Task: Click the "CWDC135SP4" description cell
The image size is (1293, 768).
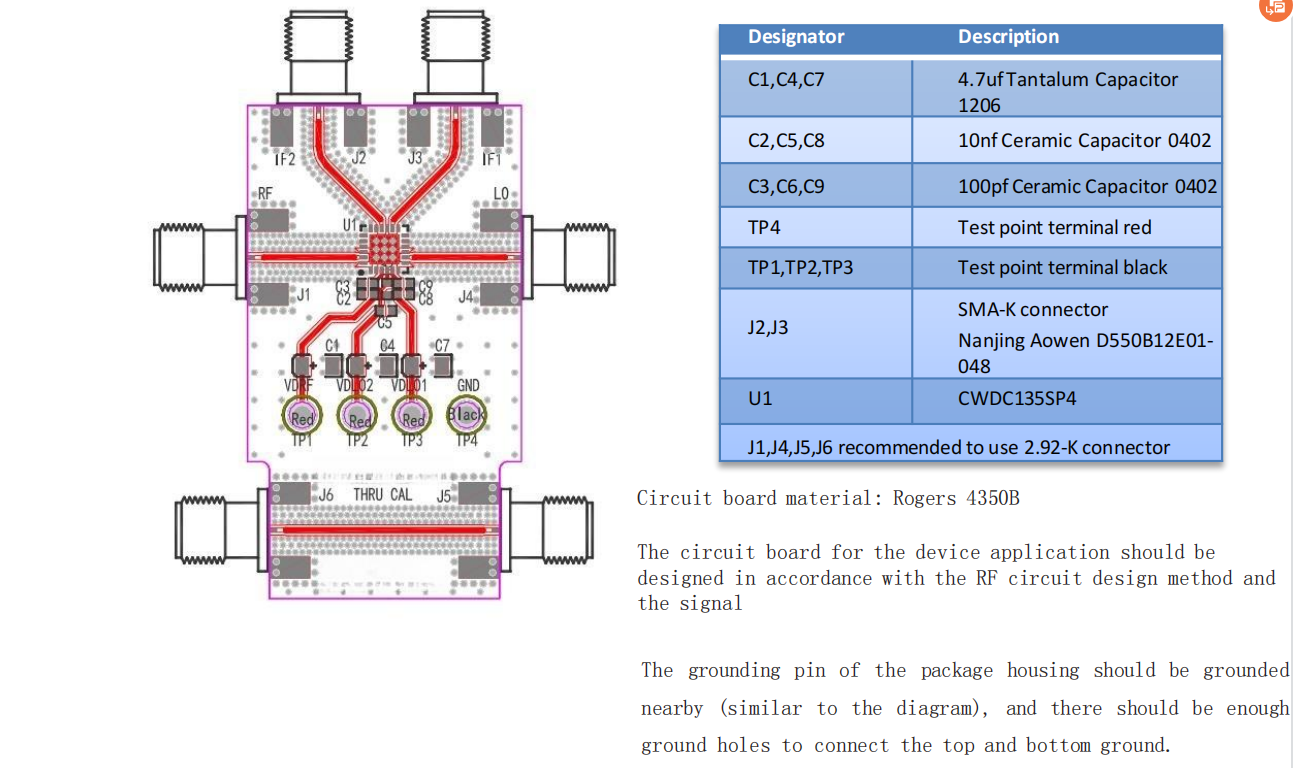Action: [1067, 400]
